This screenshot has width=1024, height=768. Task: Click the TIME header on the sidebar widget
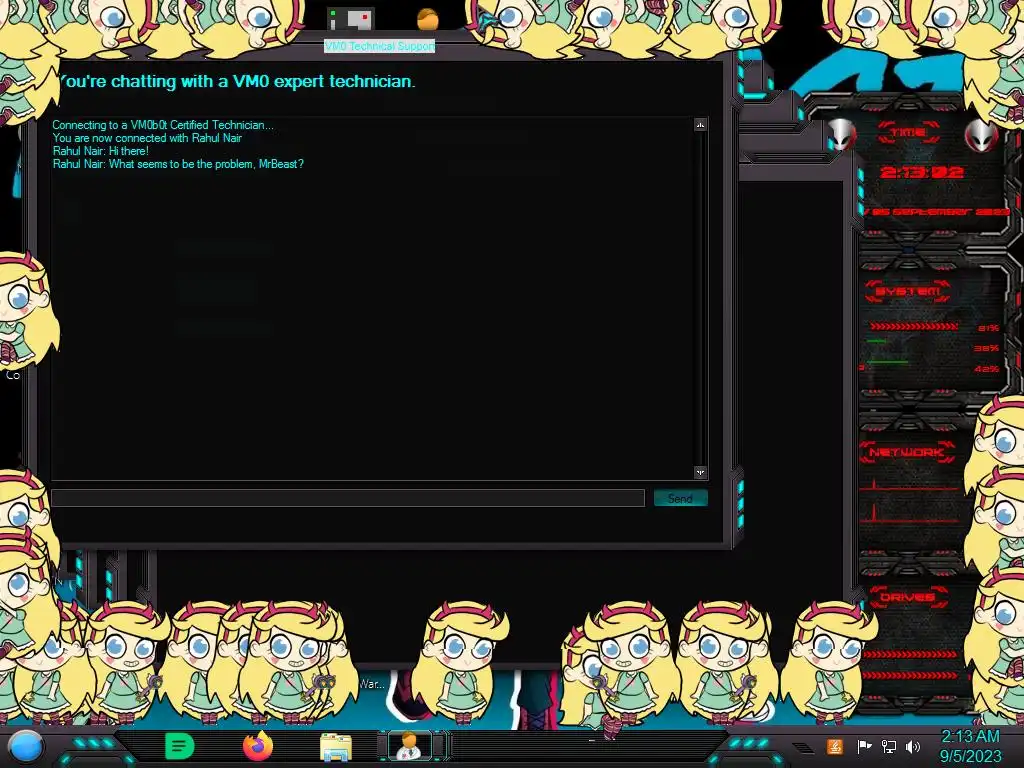point(908,133)
